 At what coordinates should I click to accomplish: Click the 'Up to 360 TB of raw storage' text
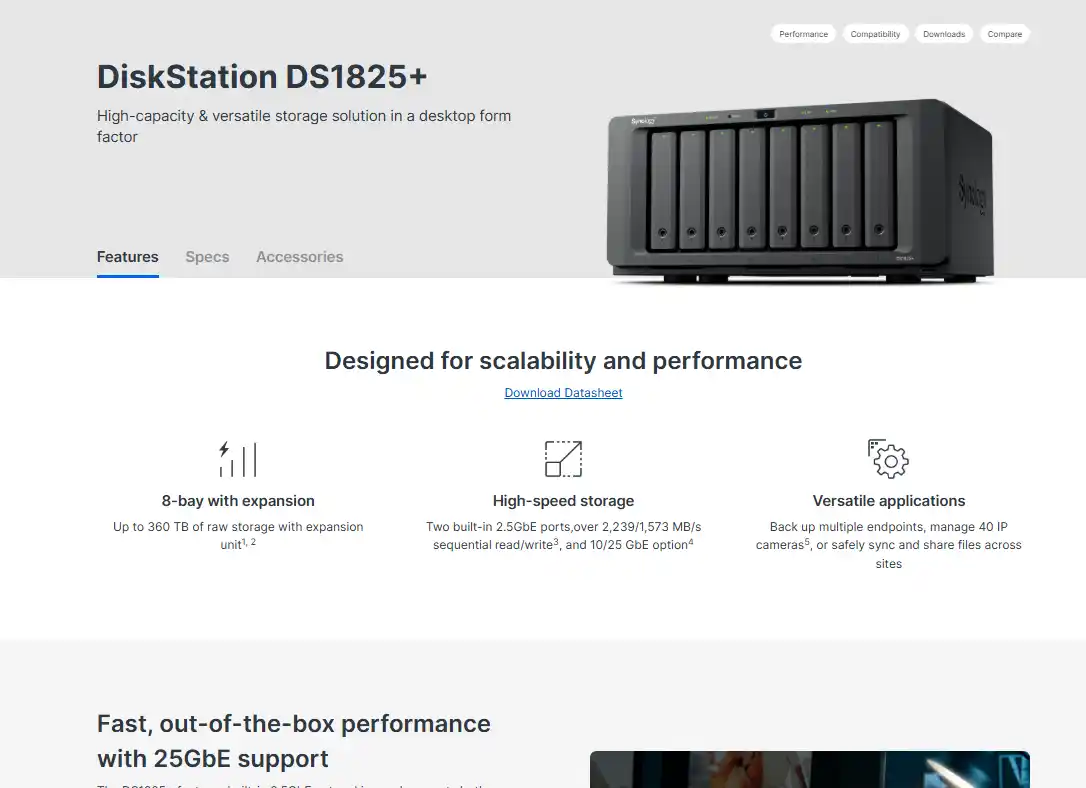[x=238, y=535]
